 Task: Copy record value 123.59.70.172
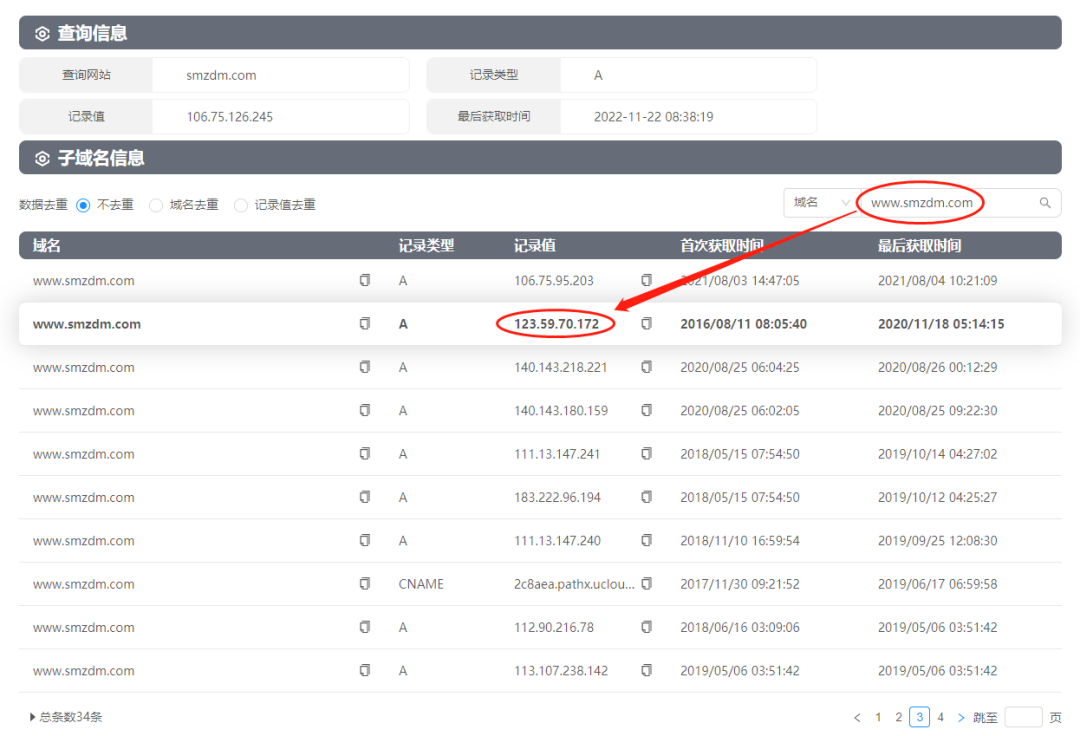[x=646, y=324]
